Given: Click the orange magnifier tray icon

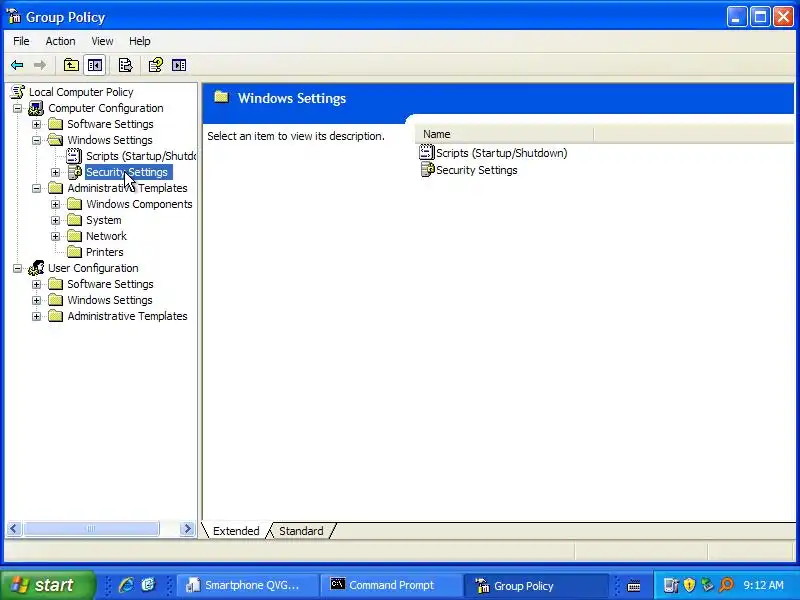Looking at the screenshot, I should click(x=726, y=585).
